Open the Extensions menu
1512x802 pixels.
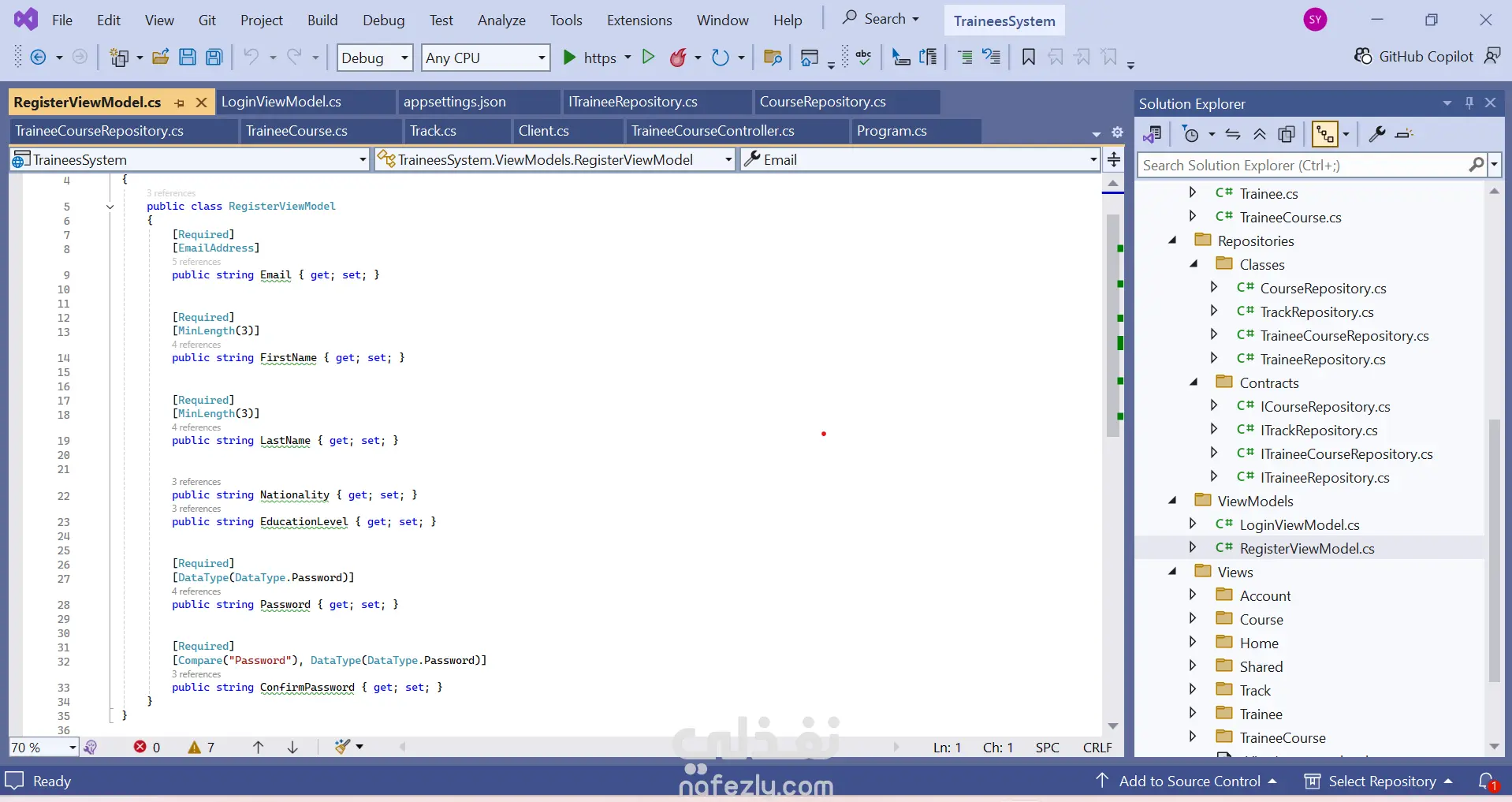(639, 20)
